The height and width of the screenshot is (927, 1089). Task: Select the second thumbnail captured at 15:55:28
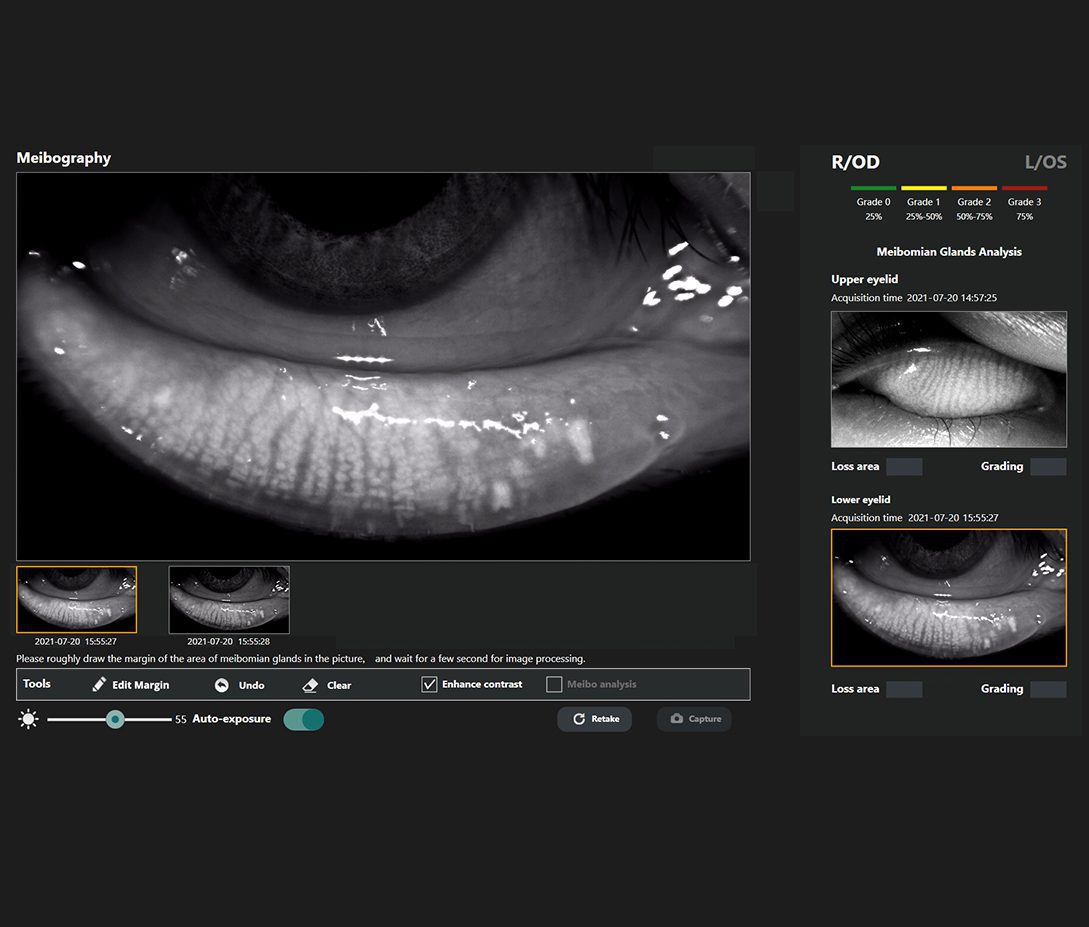point(229,600)
